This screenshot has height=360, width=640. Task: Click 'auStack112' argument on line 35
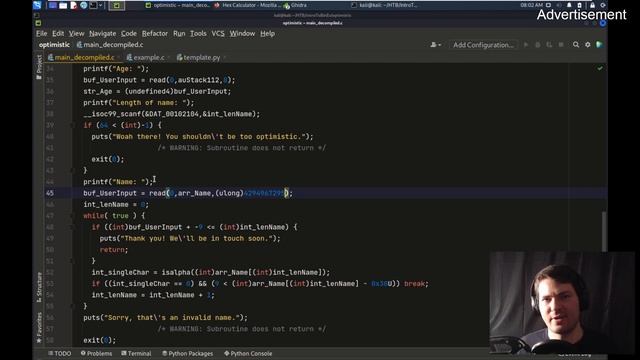[x=198, y=80]
